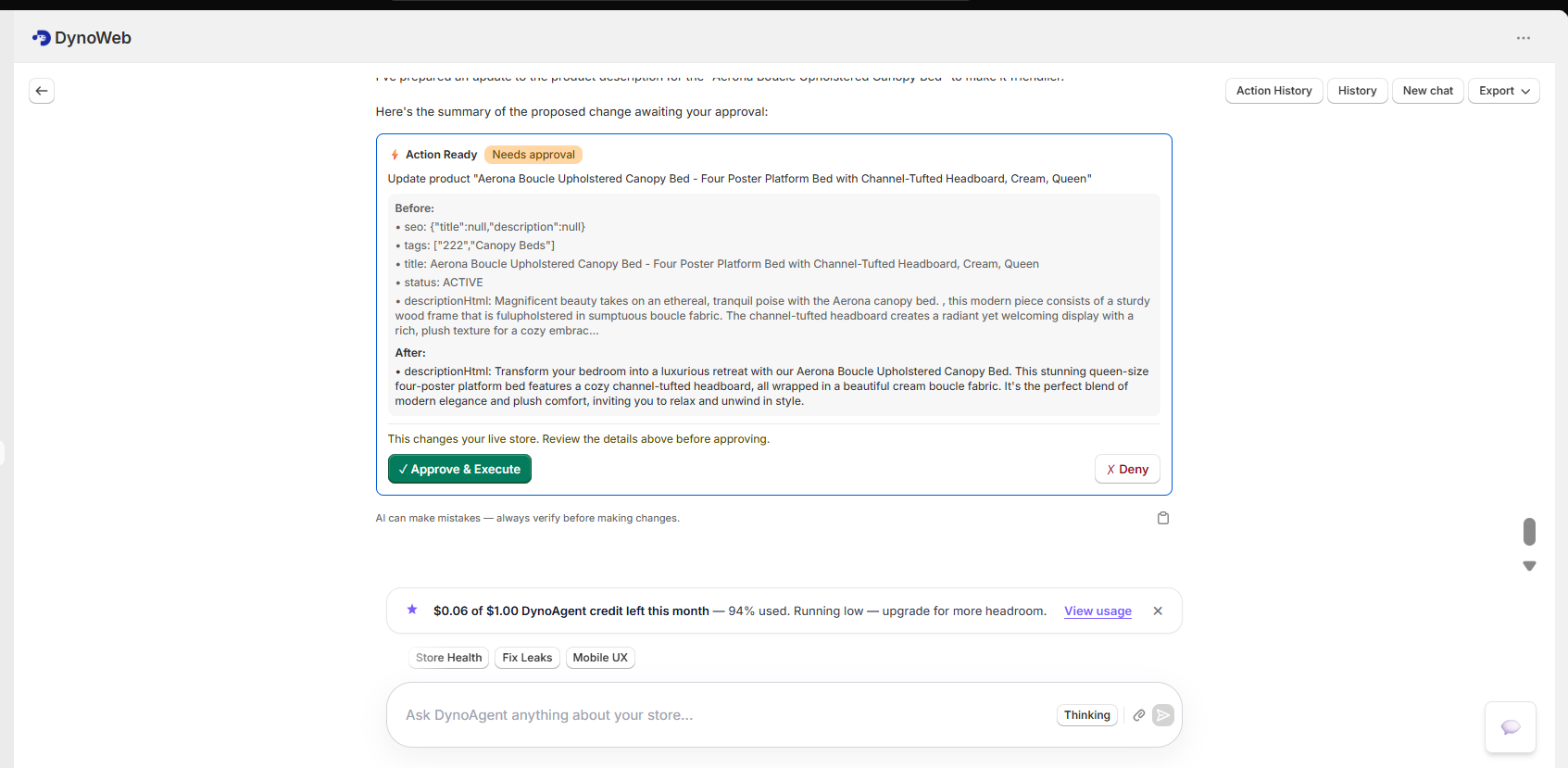
Task: Select the Mobile UX suggestion chip
Action: [600, 658]
